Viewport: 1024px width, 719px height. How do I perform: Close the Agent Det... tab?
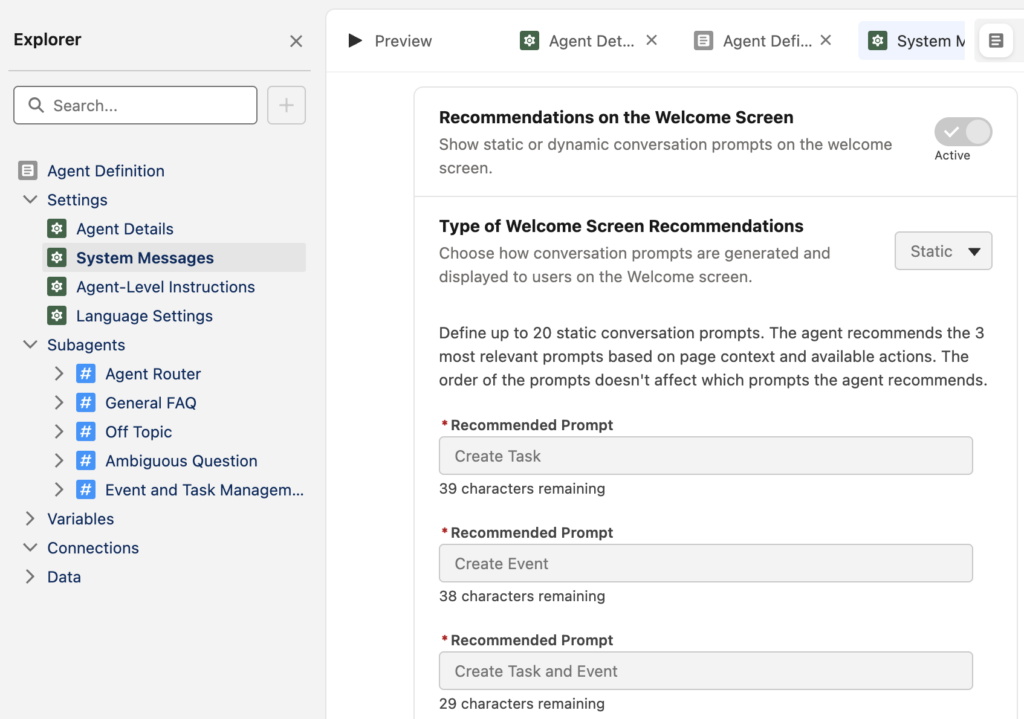tap(651, 40)
